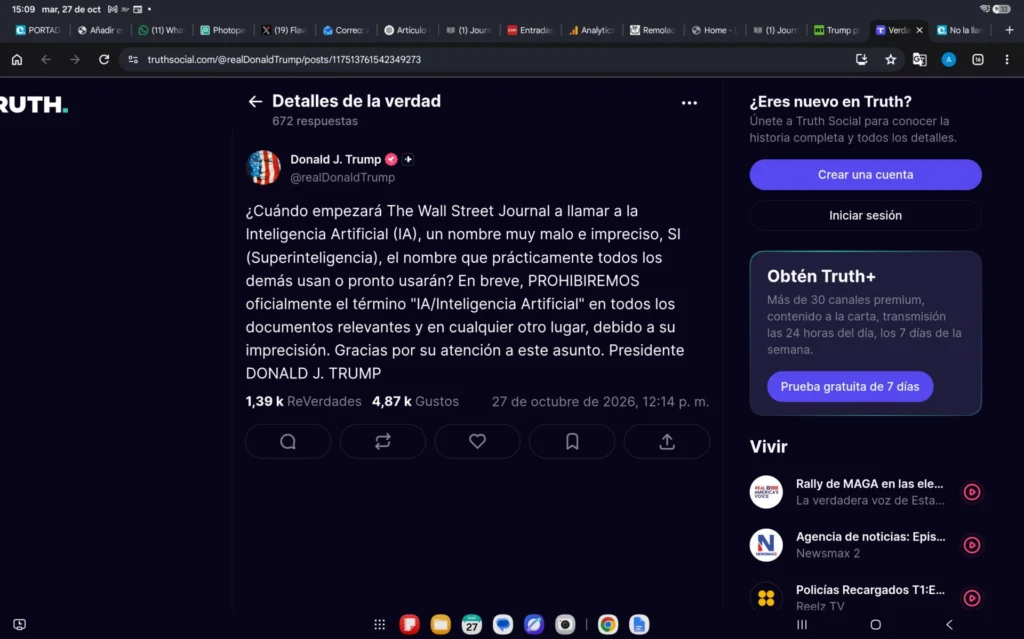Click Donald J. Trump's profile avatar
Screen dimensions: 1024x639
[x=264, y=167]
